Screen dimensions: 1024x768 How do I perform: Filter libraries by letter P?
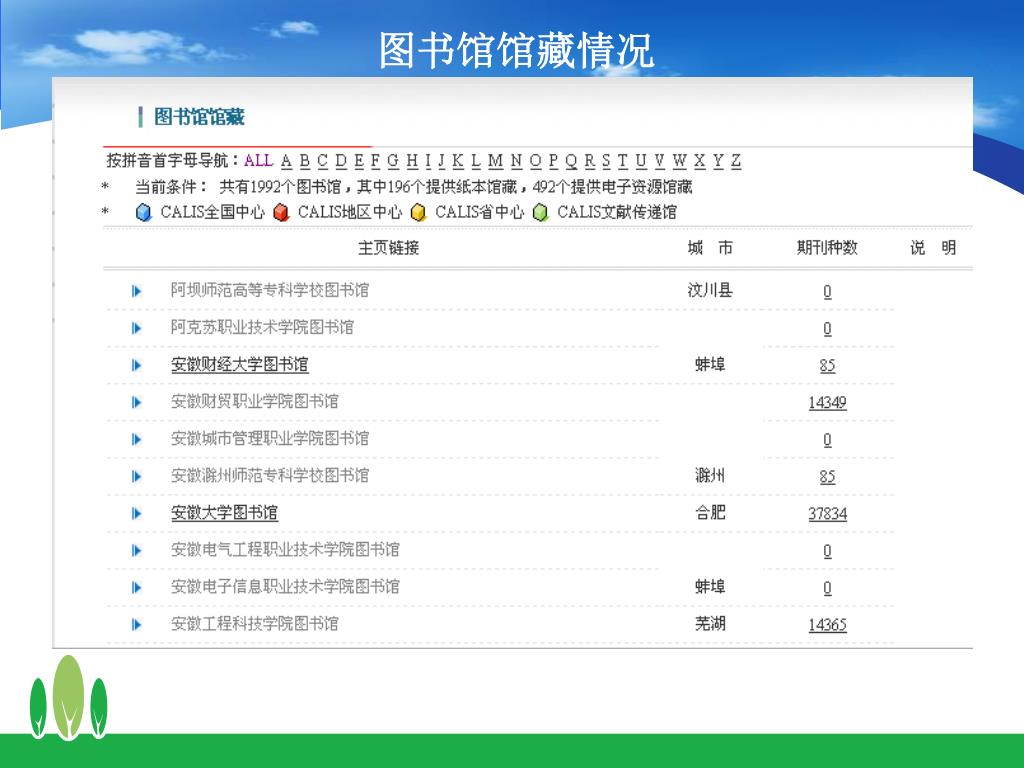pos(553,161)
